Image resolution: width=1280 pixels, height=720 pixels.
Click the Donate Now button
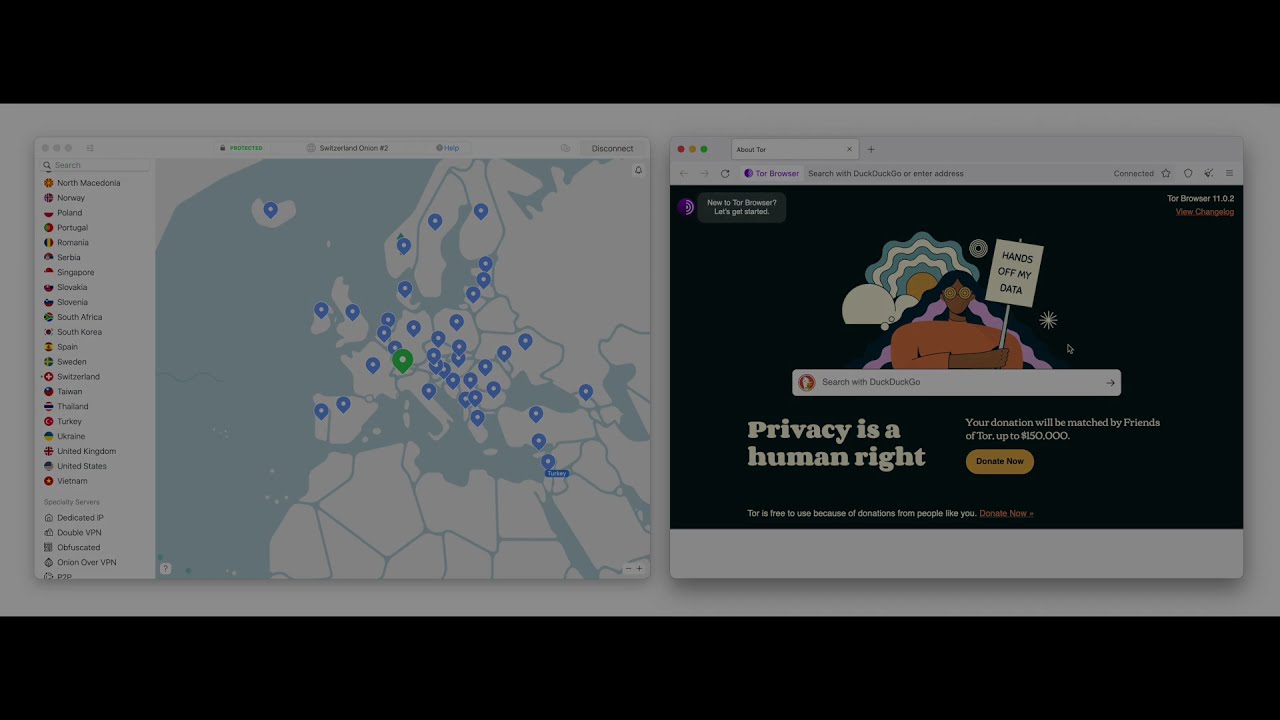click(x=999, y=461)
